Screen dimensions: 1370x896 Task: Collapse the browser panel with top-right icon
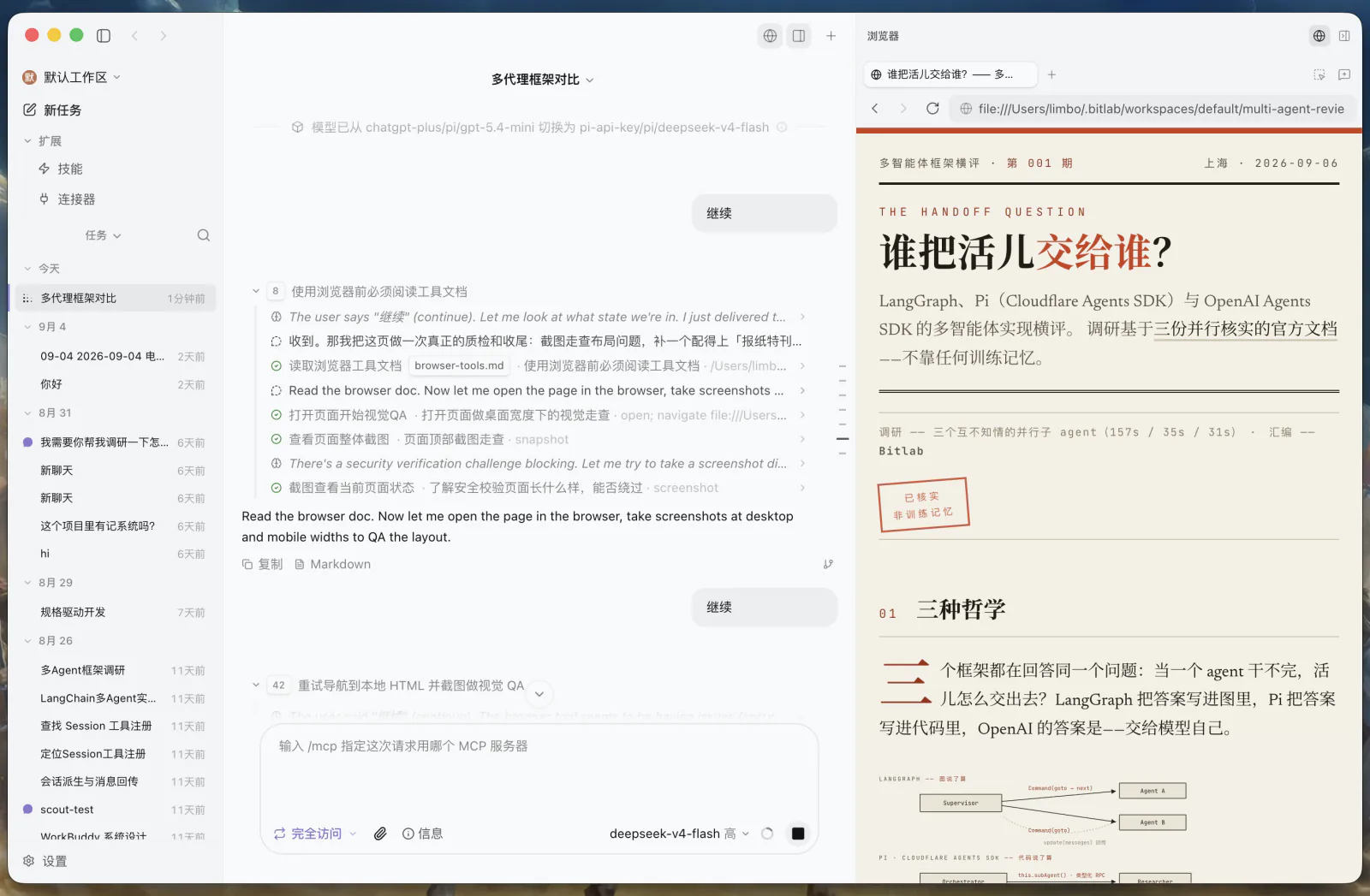(1344, 36)
